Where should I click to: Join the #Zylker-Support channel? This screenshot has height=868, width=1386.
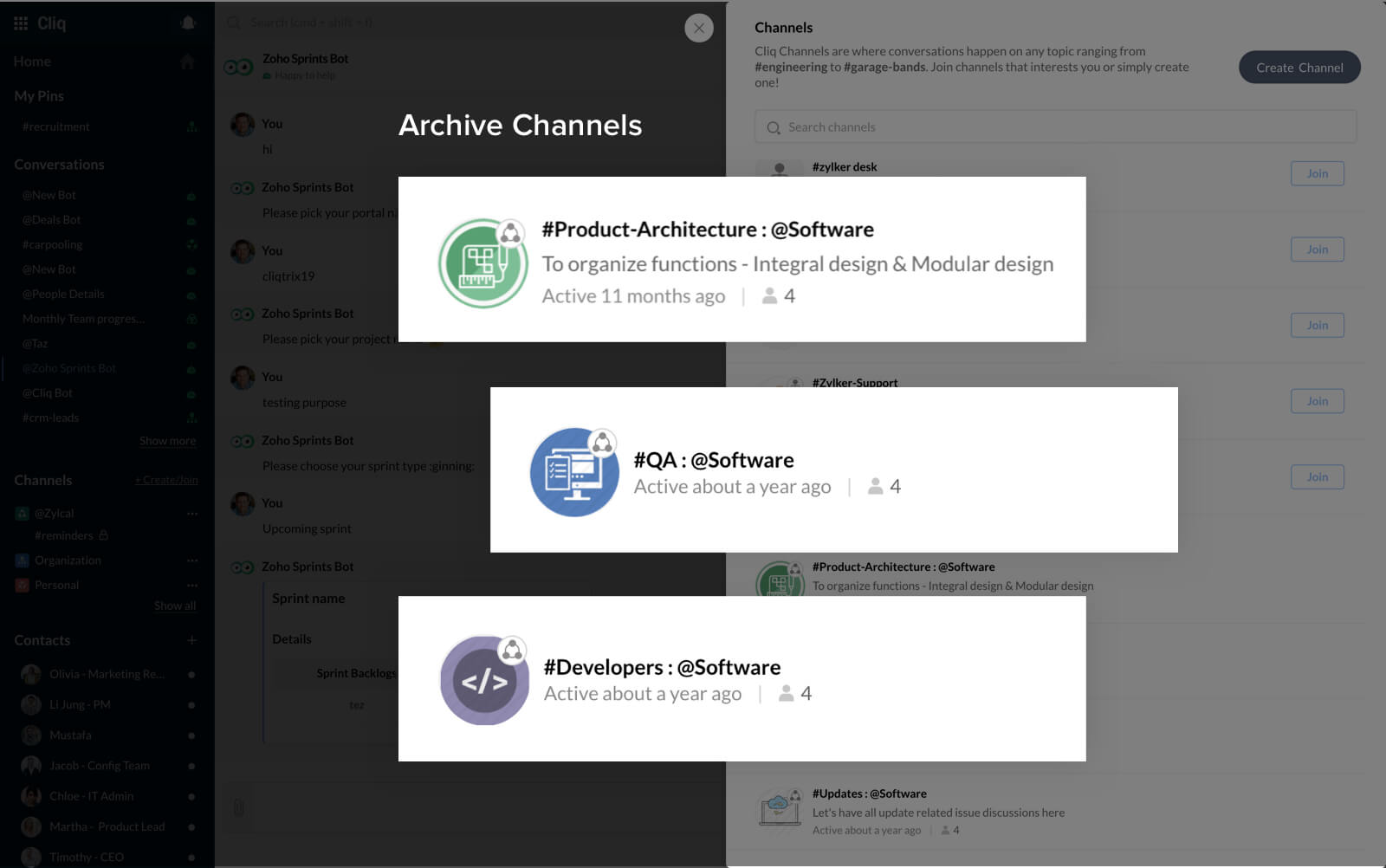(1317, 401)
